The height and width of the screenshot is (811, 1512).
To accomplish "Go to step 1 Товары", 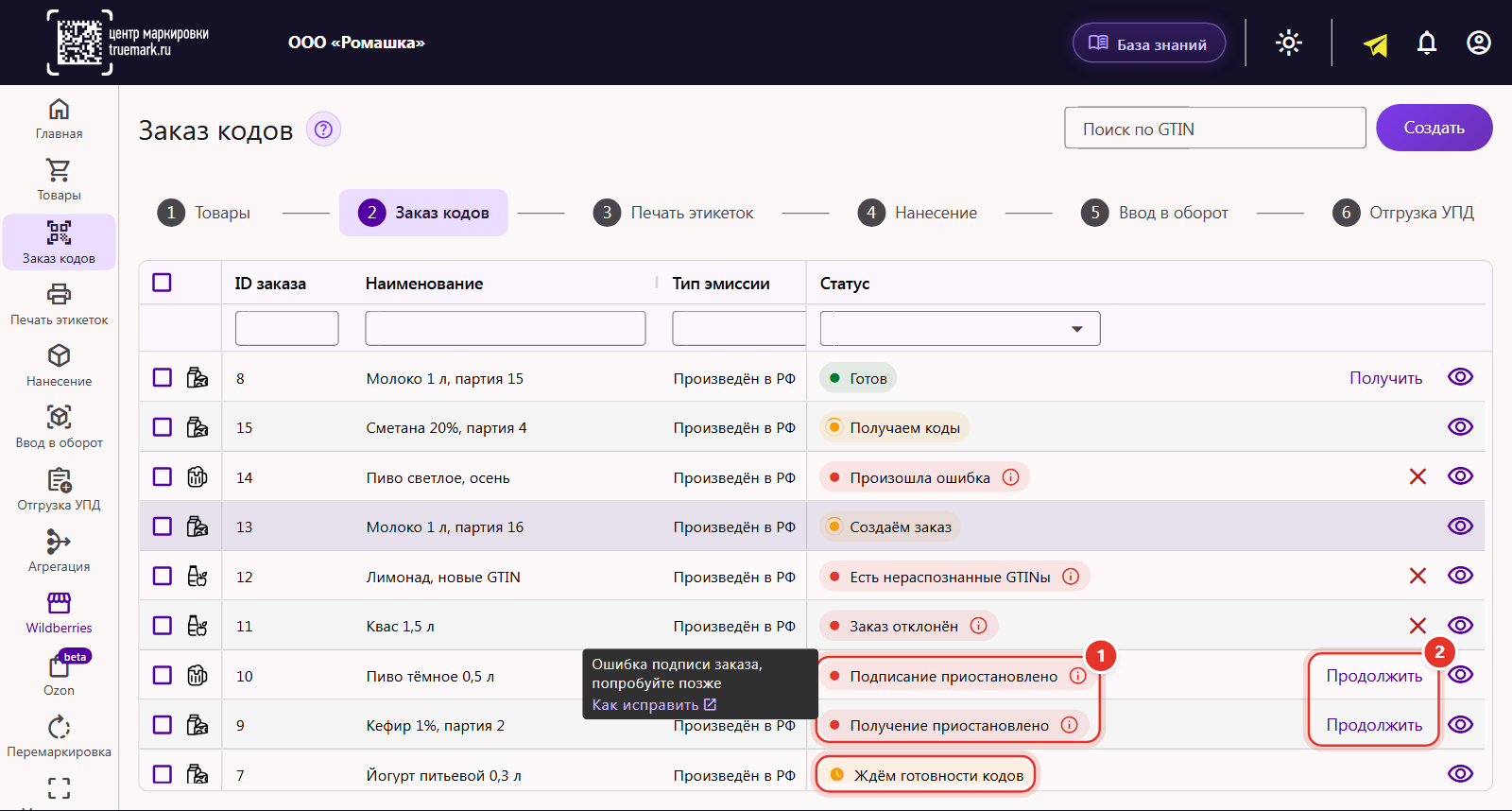I will point(204,213).
